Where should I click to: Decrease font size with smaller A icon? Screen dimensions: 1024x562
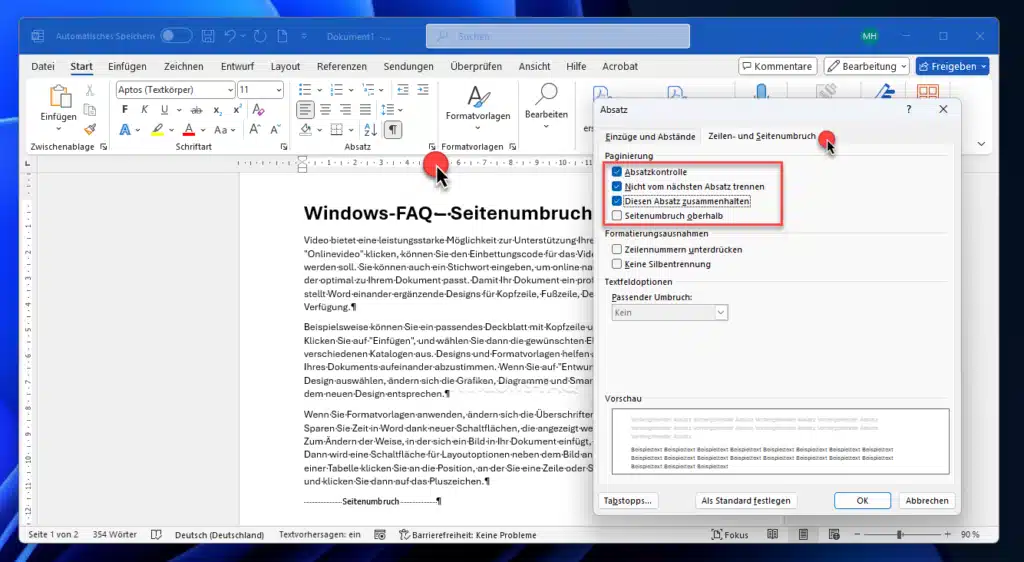(x=276, y=129)
